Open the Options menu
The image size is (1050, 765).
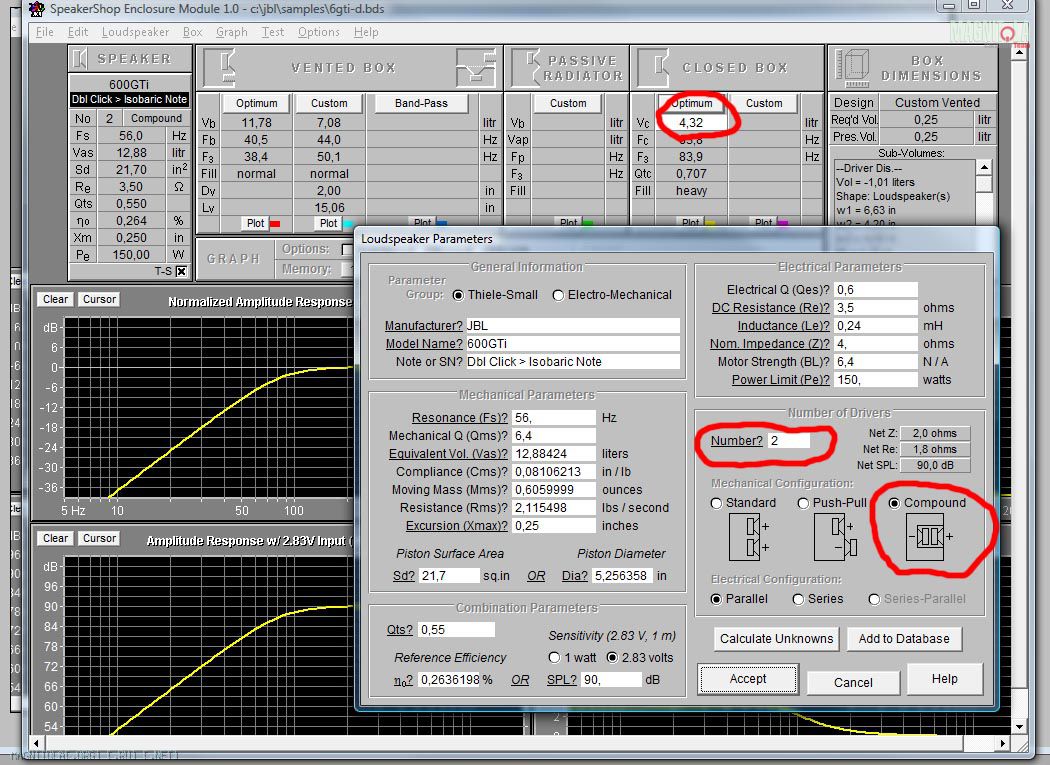pos(319,32)
